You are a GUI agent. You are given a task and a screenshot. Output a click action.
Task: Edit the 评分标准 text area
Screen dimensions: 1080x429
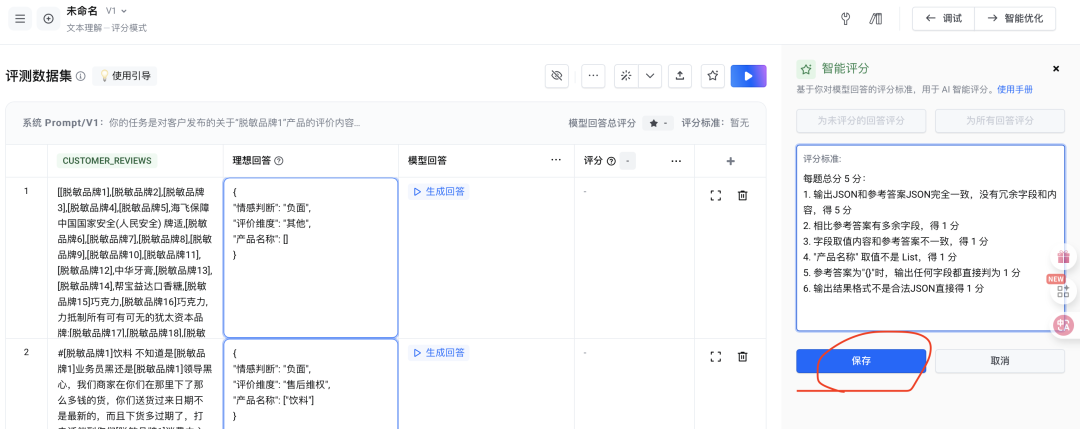(931, 238)
